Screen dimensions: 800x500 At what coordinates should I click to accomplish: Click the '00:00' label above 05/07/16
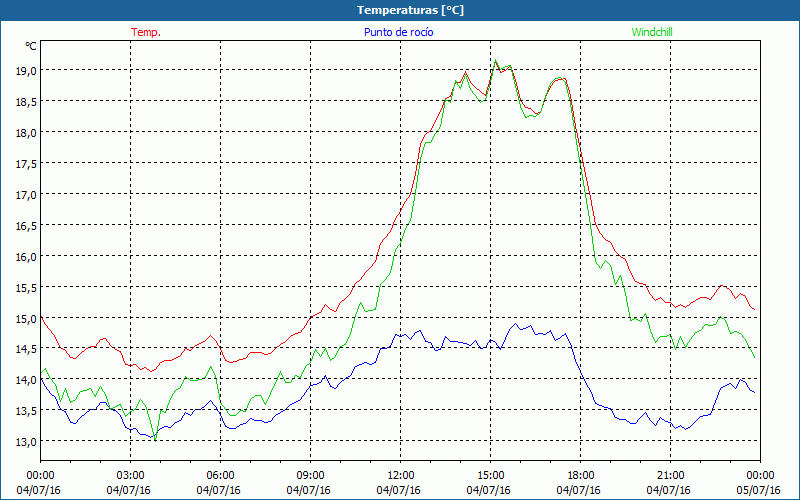tap(760, 476)
